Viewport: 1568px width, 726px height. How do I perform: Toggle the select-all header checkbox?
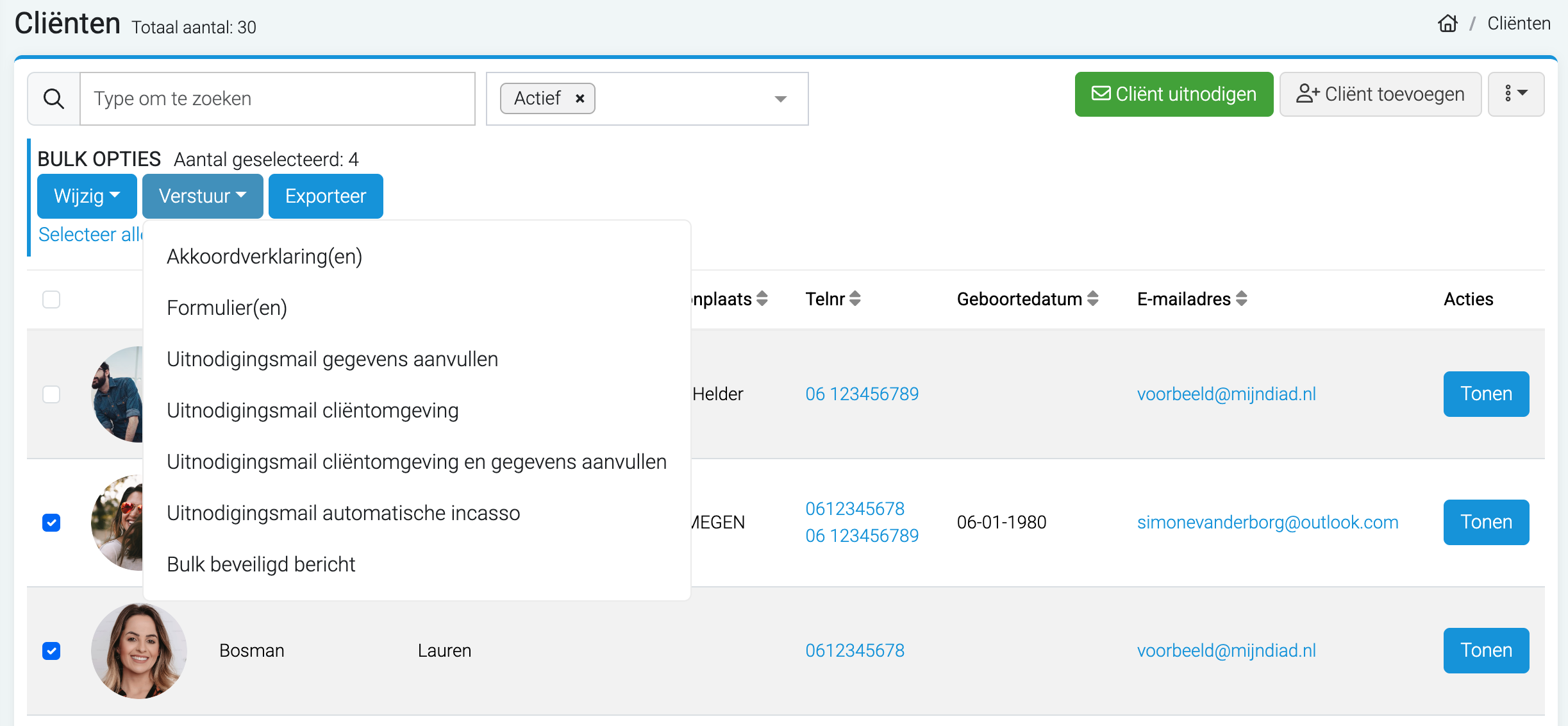[x=51, y=300]
